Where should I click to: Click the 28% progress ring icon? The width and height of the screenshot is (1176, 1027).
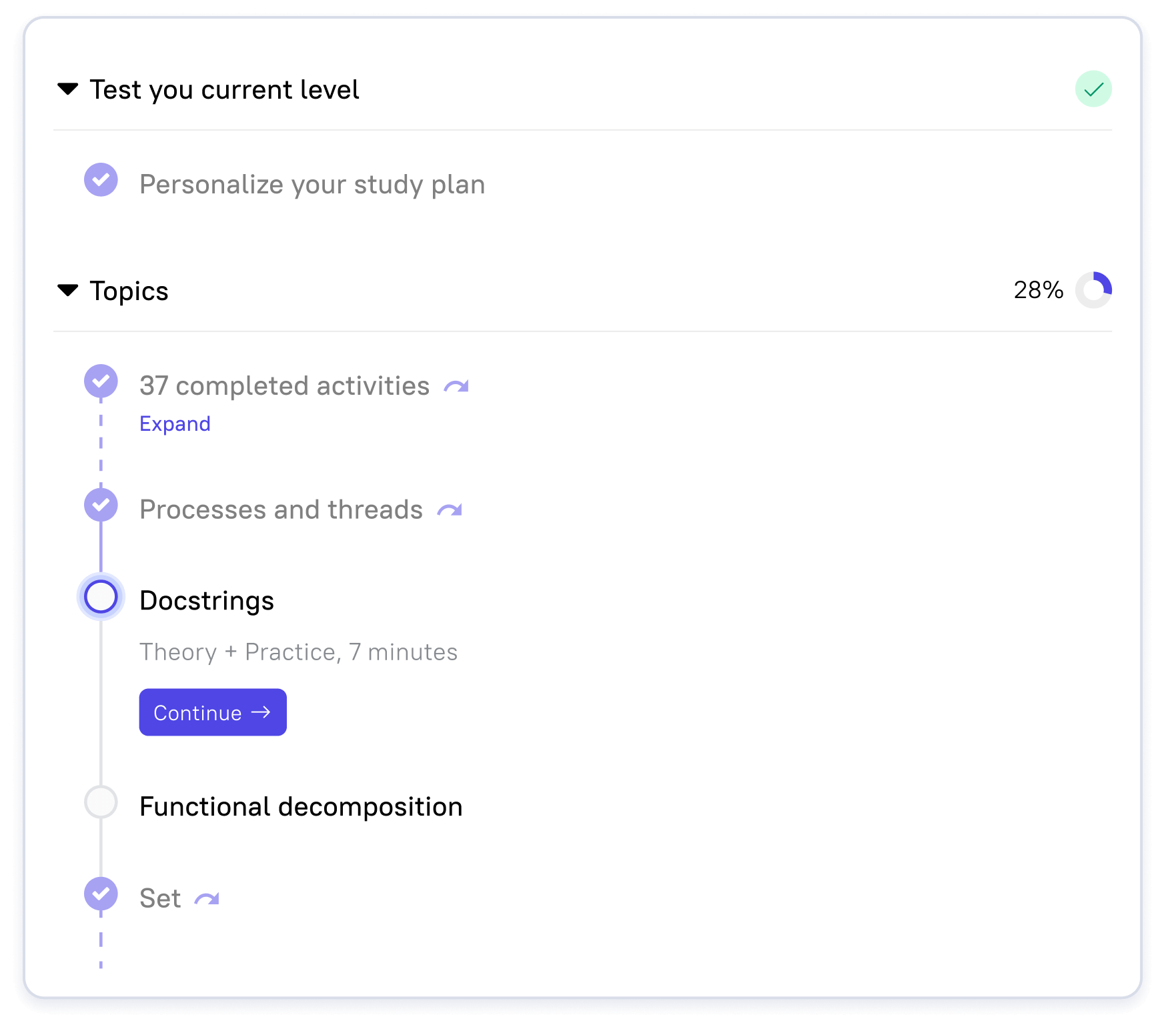coord(1093,290)
